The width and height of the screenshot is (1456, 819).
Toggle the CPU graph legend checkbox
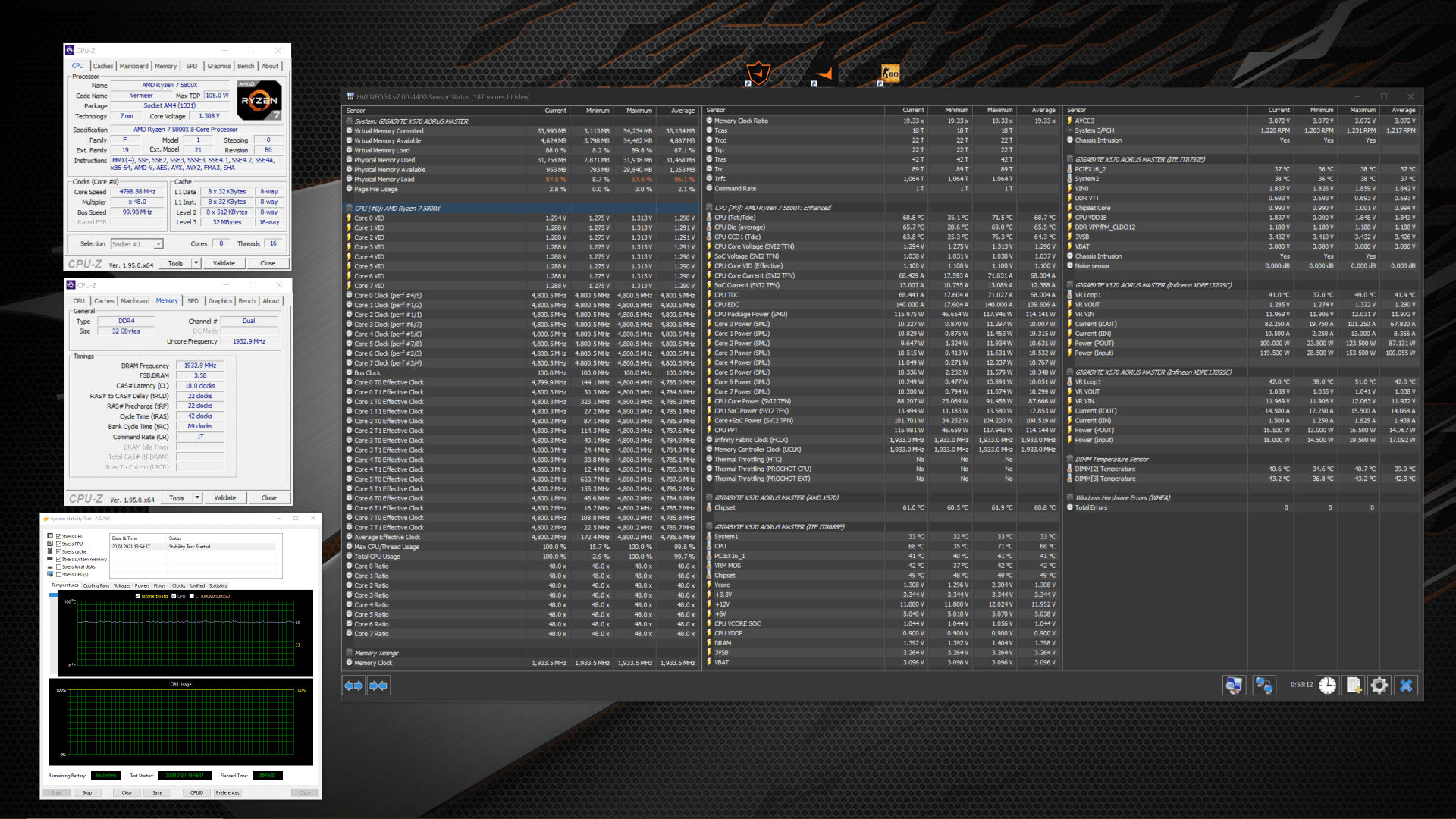tap(174, 596)
